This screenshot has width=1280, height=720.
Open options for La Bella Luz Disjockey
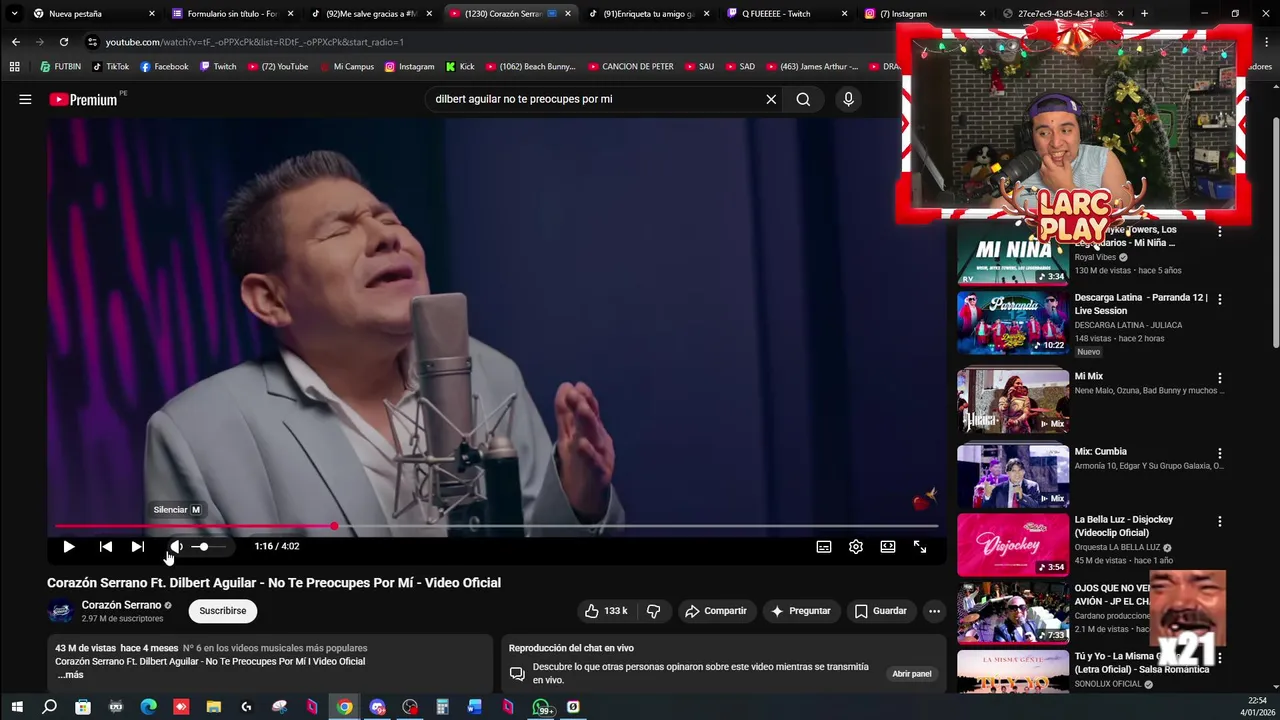pyautogui.click(x=1219, y=521)
